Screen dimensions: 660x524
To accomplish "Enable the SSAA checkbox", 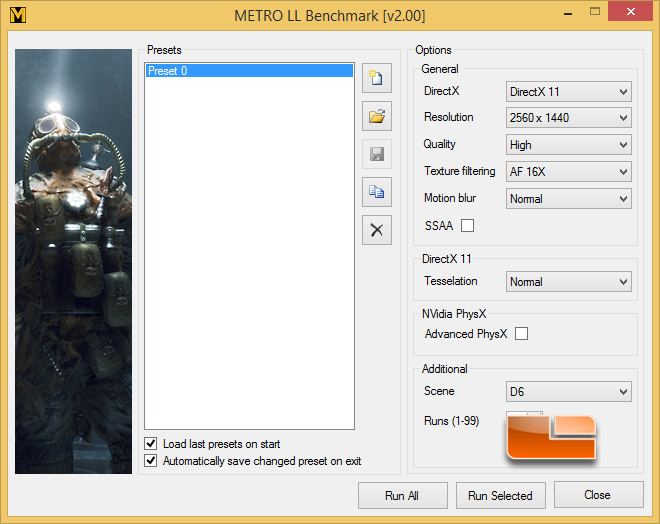I will click(467, 226).
